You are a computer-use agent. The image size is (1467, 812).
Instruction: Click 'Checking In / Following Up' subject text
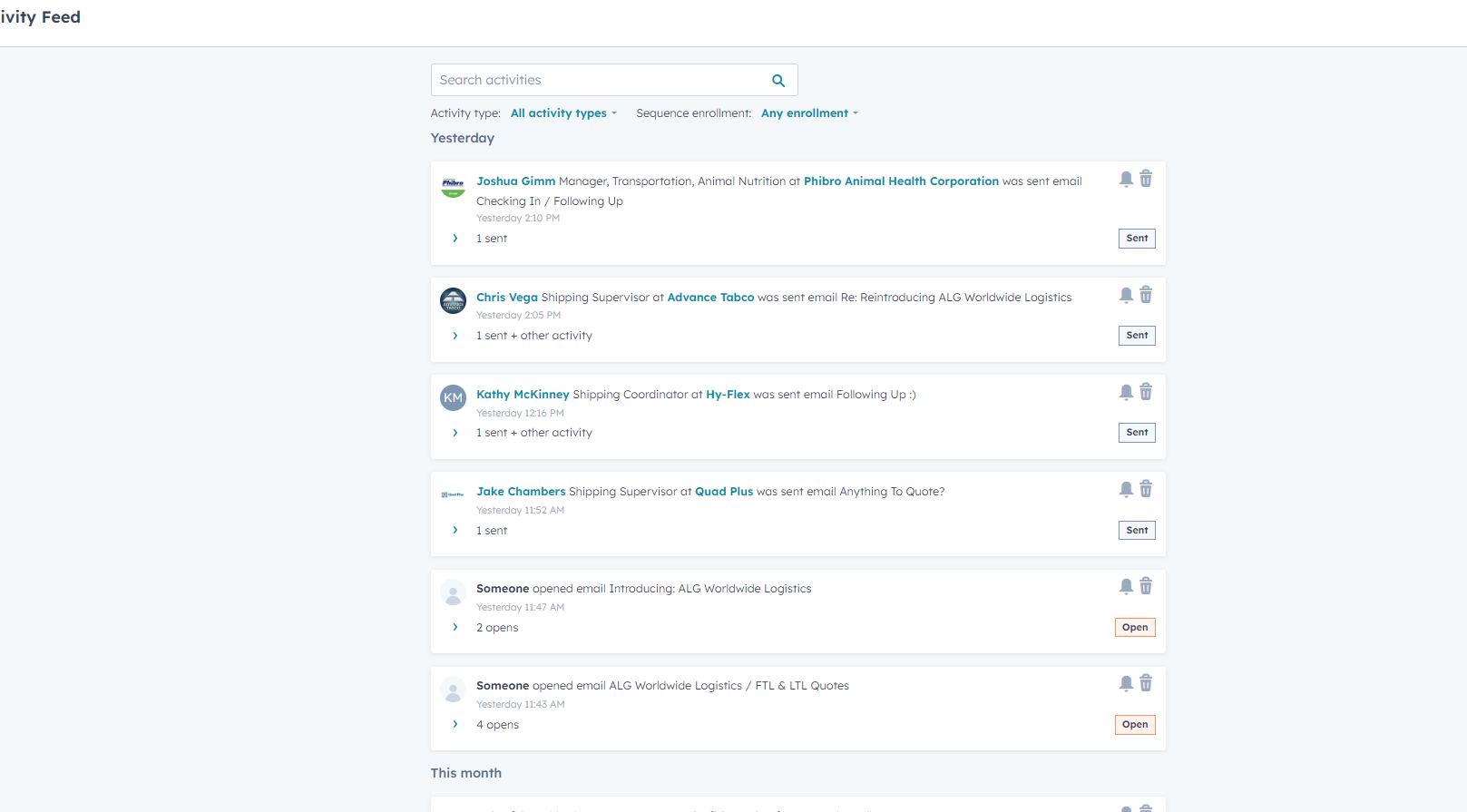tap(550, 201)
